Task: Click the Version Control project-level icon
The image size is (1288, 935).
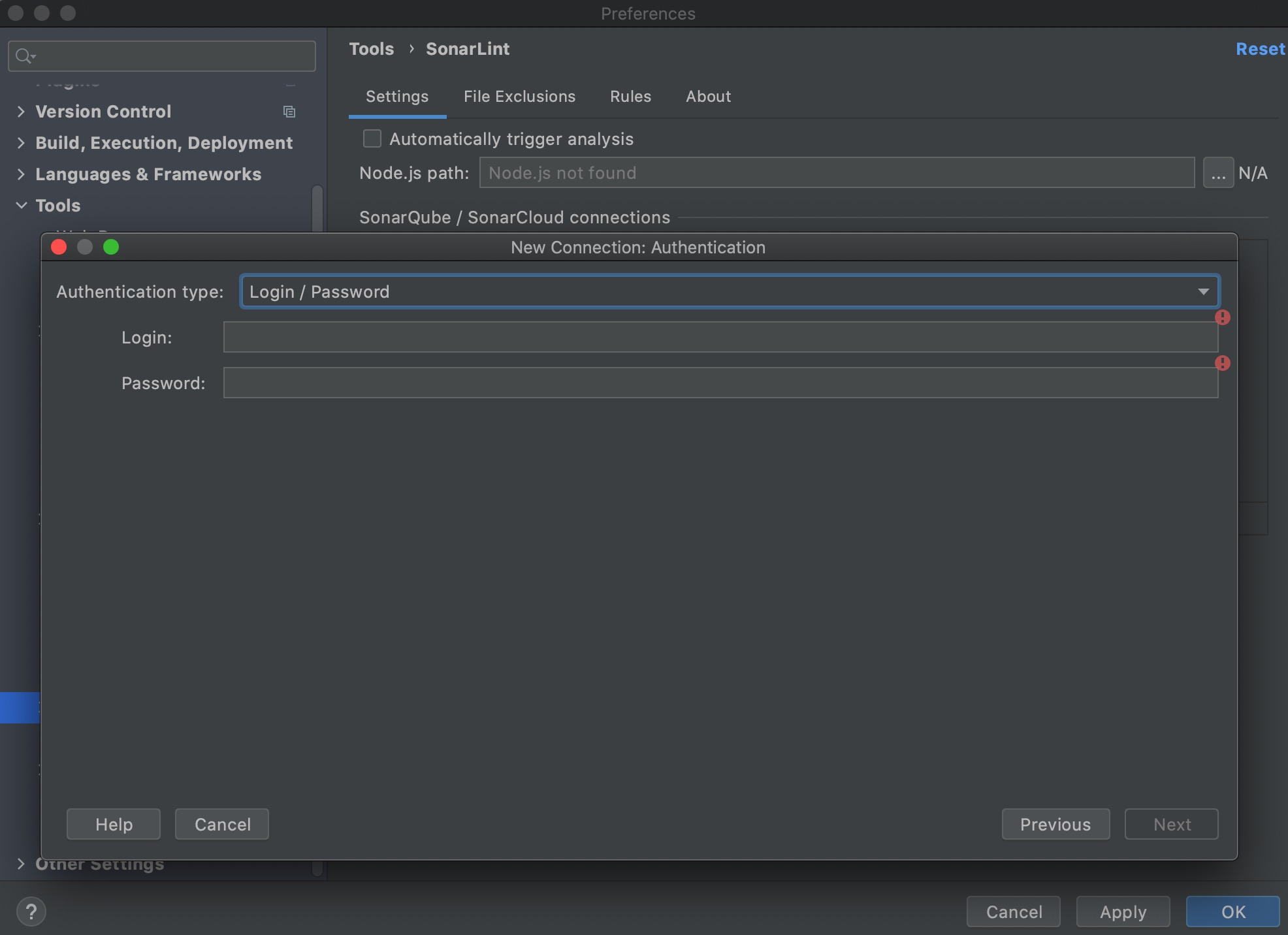Action: (x=289, y=112)
